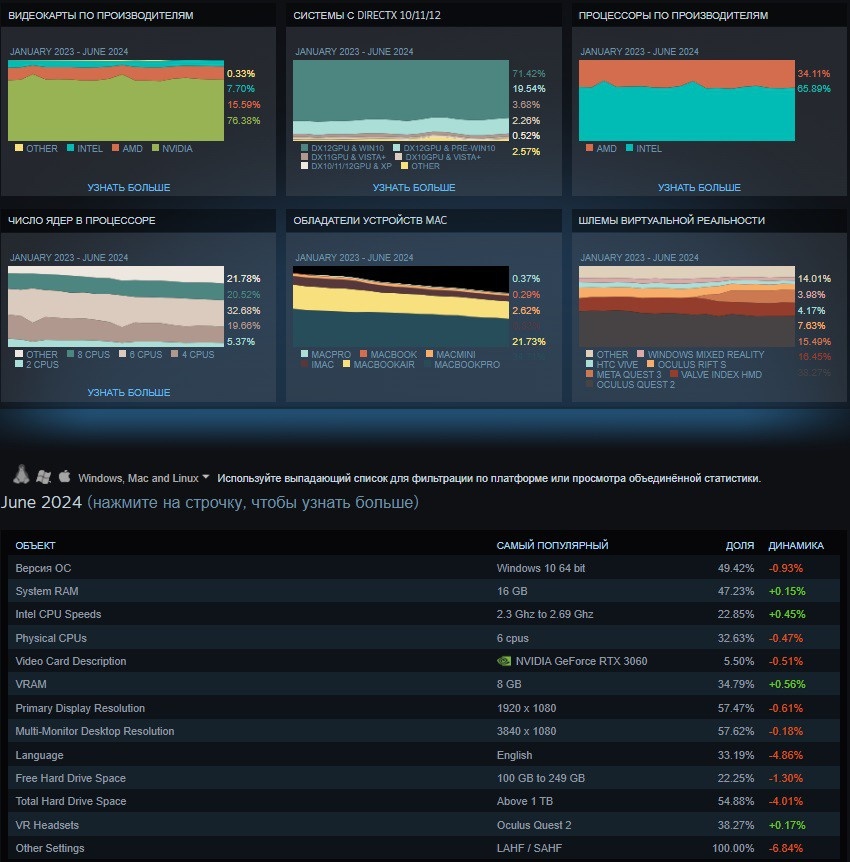Viewport: 850px width, 862px height.
Task: Expand the Video Card Description row
Action: 424,661
